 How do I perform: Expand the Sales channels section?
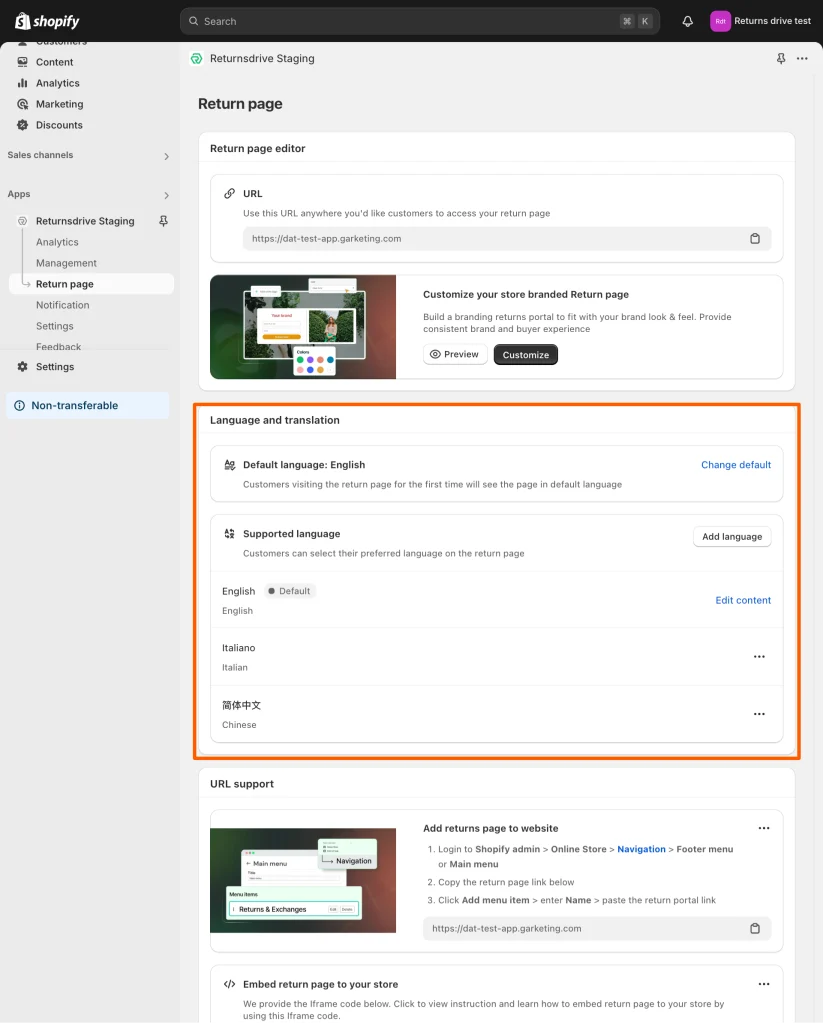click(165, 156)
